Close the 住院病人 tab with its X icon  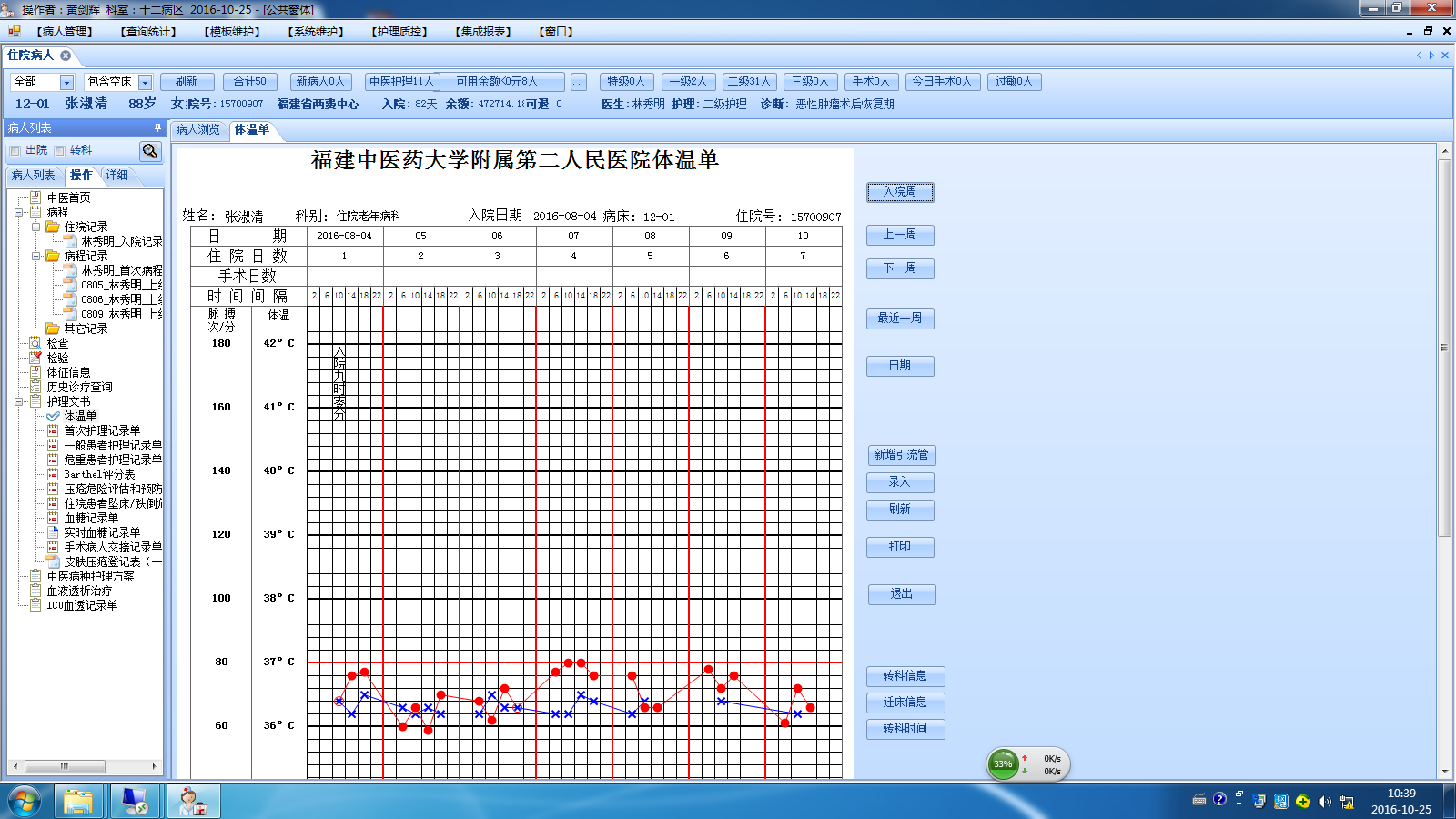66,56
